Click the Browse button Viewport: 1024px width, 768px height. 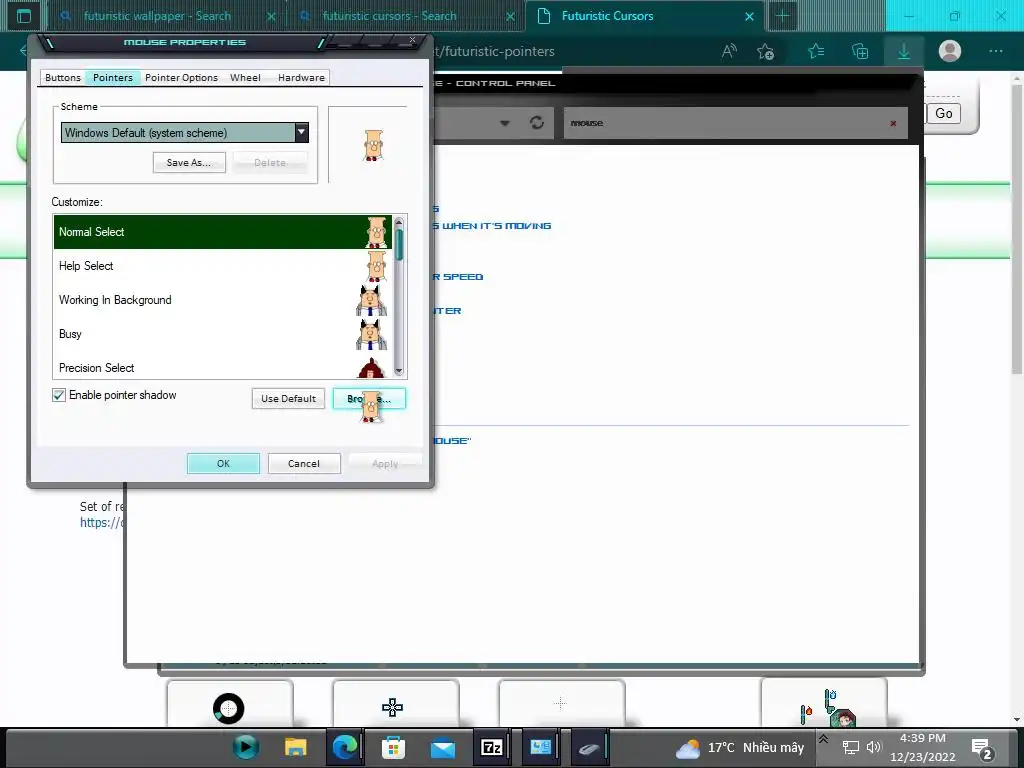click(x=369, y=398)
